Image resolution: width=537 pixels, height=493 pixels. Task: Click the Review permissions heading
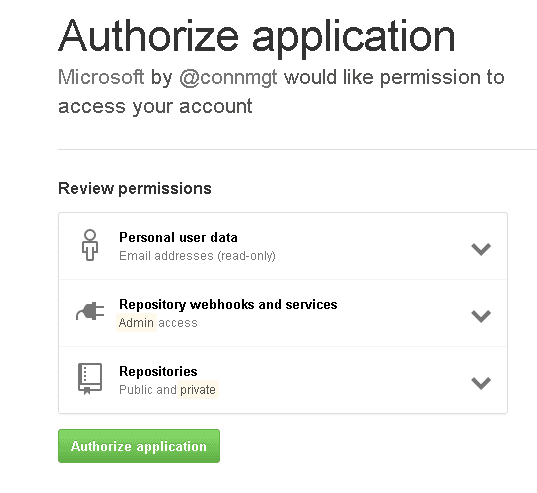[x=135, y=188]
